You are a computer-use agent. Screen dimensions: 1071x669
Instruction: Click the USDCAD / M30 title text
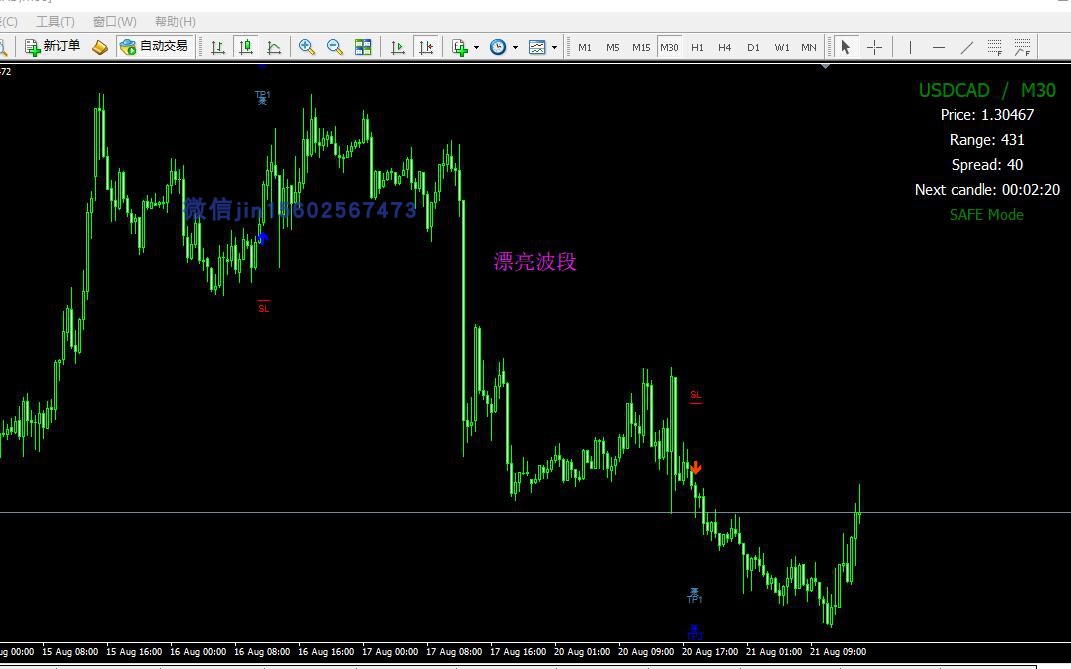pyautogui.click(x=987, y=90)
